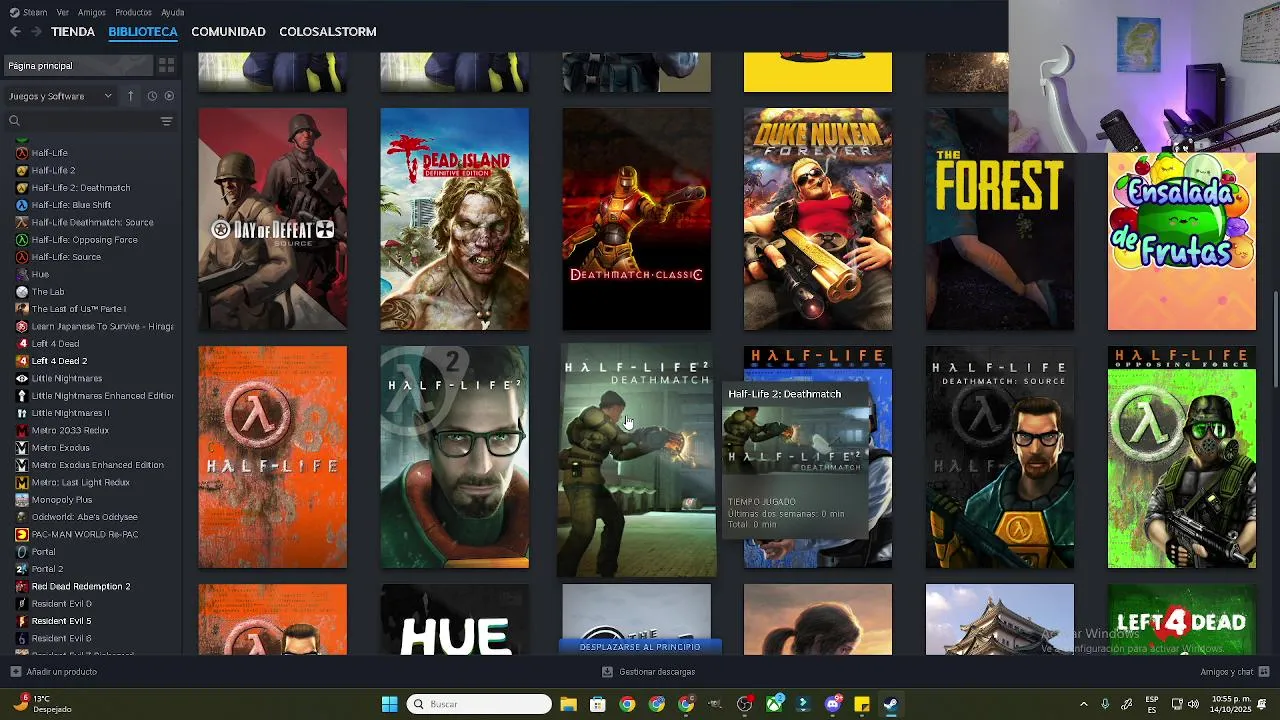Open the Ver menu
This screenshot has height=720, width=1280.
(x=63, y=12)
